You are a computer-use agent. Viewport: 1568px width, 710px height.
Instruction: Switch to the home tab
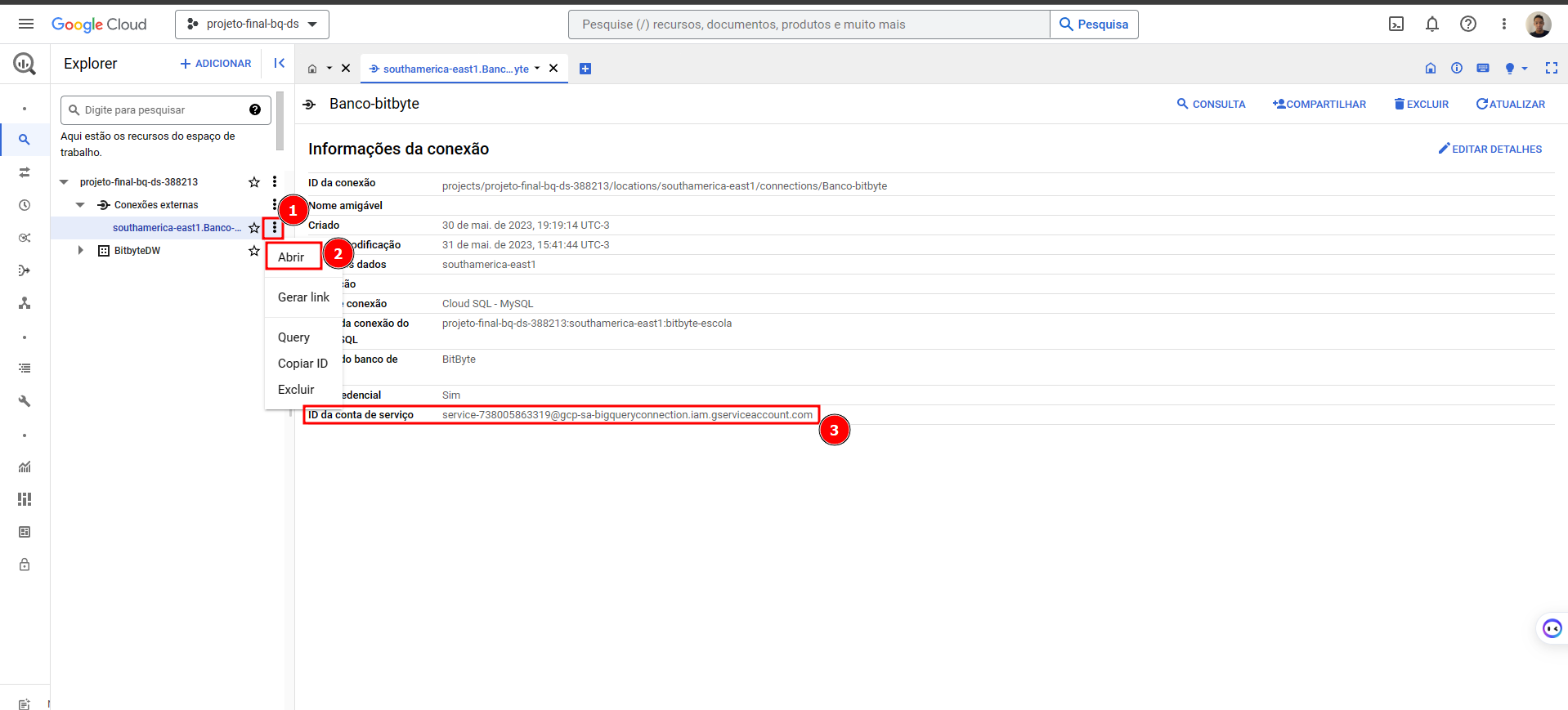pos(312,69)
